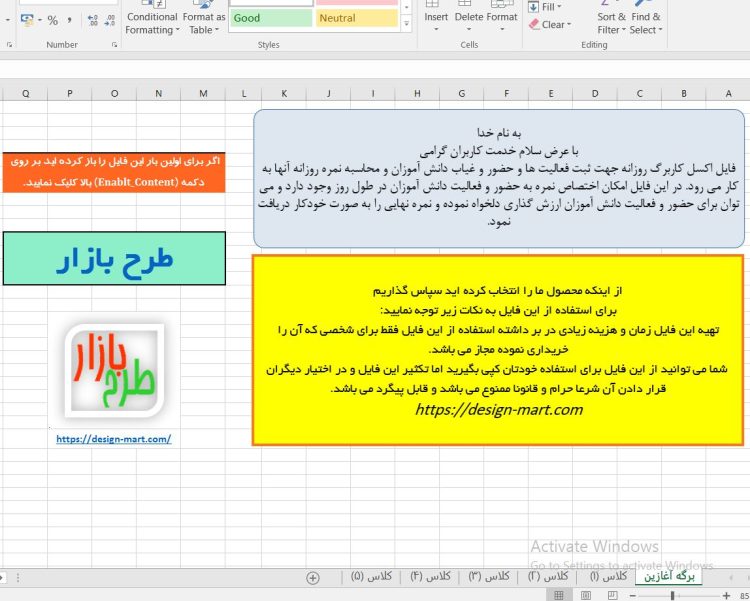Switch to Page Break Preview
Viewport: 750px width, 601px height.
pyautogui.click(x=612, y=595)
